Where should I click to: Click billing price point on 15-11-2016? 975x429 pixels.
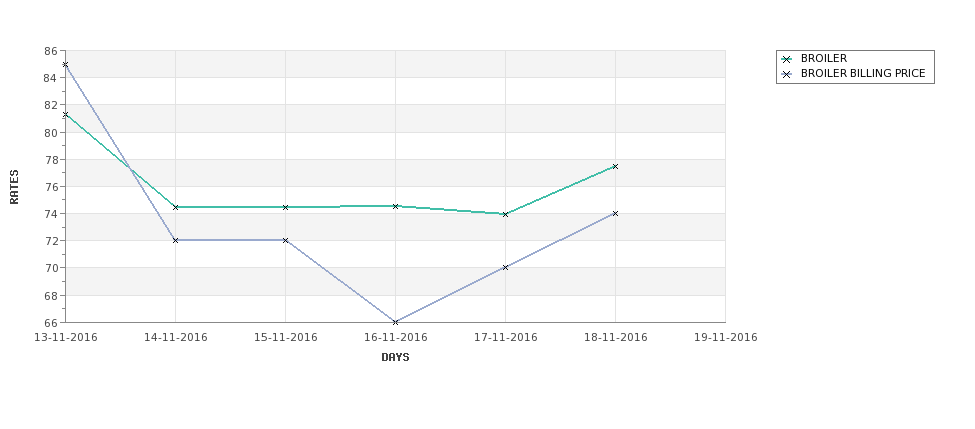(286, 240)
